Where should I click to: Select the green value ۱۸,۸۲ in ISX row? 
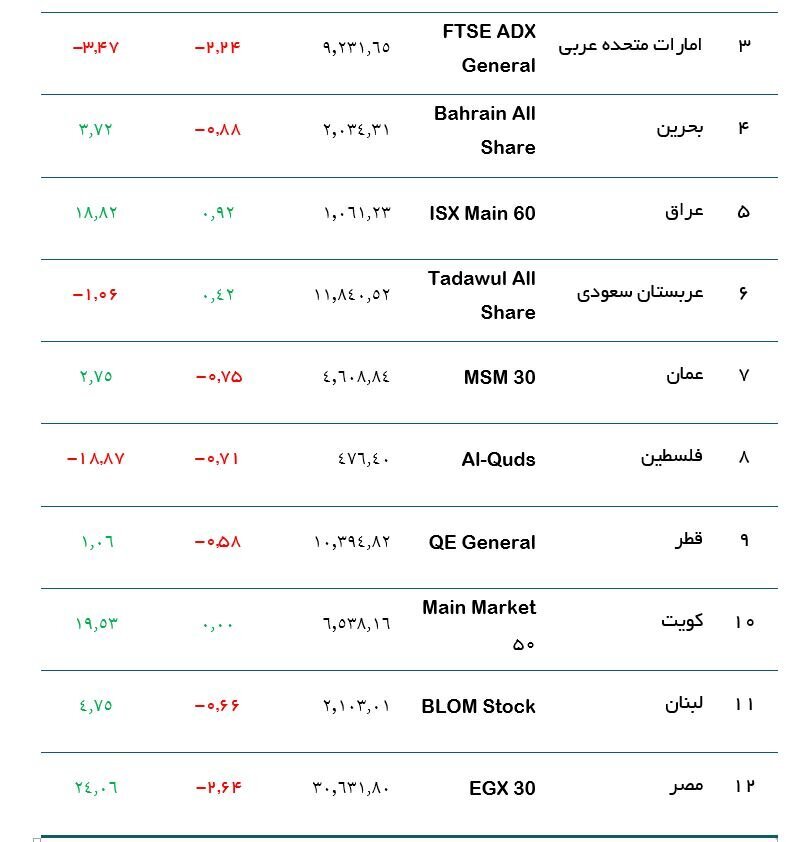click(96, 213)
